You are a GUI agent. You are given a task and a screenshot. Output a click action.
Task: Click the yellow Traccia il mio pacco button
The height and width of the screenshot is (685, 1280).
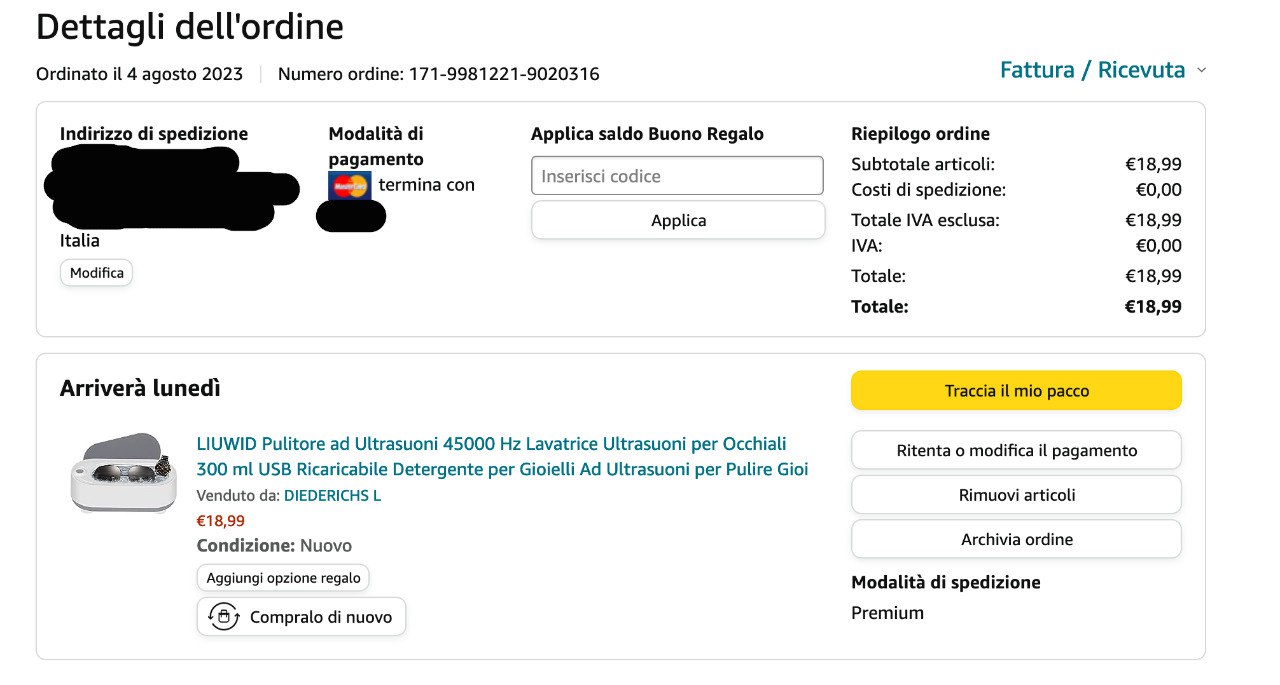point(1016,391)
